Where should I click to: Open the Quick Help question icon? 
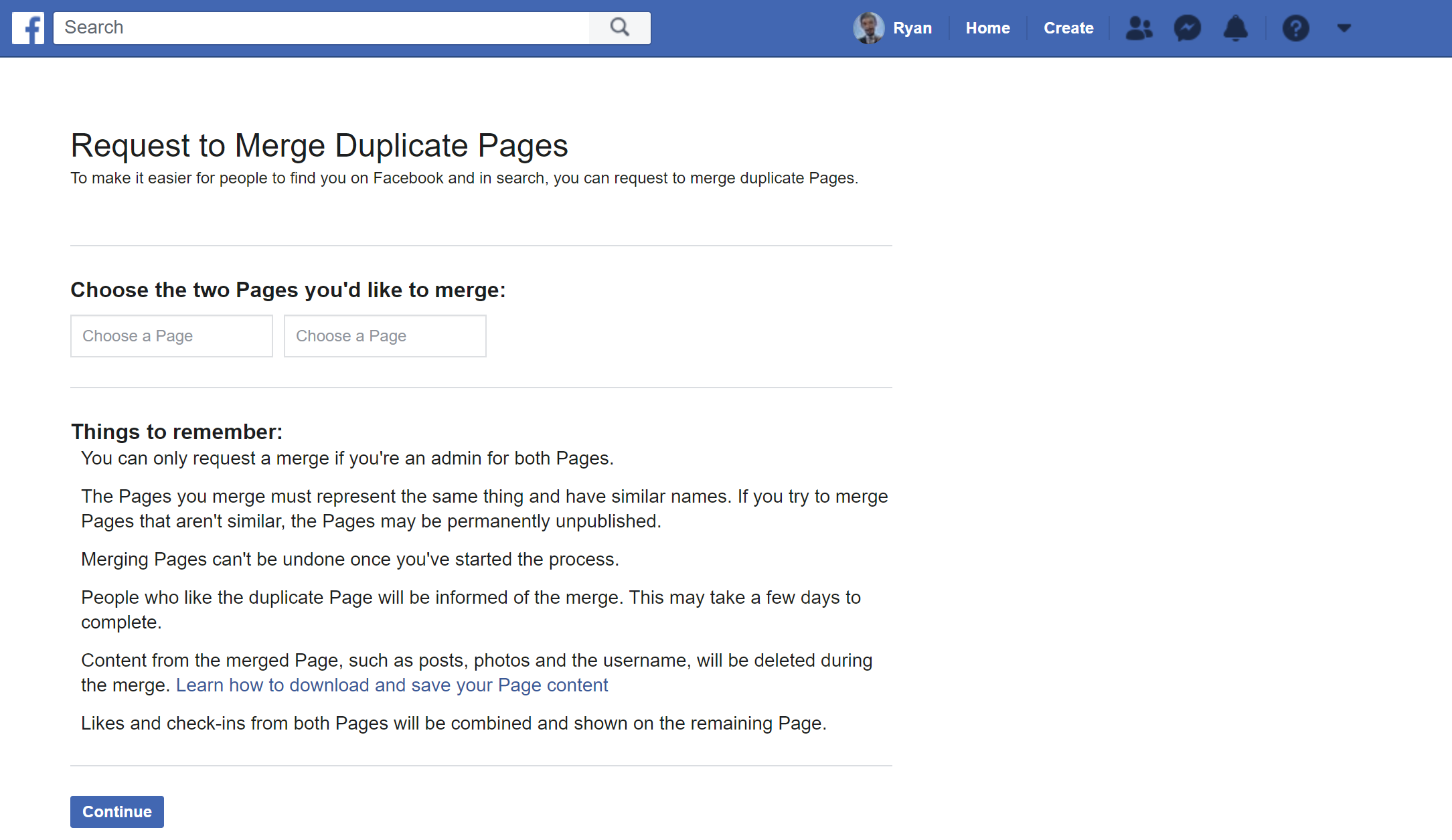[x=1296, y=28]
